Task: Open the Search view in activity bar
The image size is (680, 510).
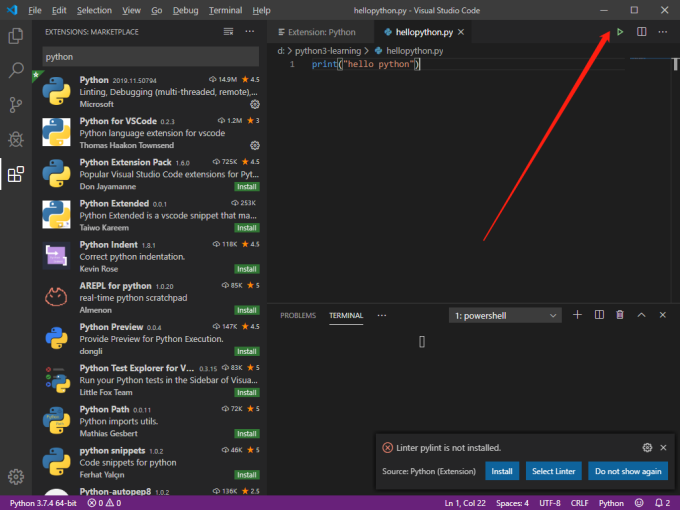Action: [x=16, y=70]
